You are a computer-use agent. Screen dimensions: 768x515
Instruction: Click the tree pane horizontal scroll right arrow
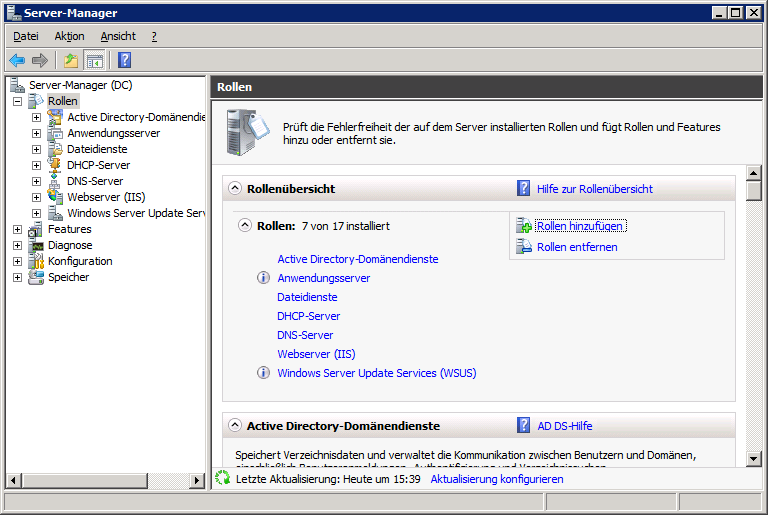point(197,480)
